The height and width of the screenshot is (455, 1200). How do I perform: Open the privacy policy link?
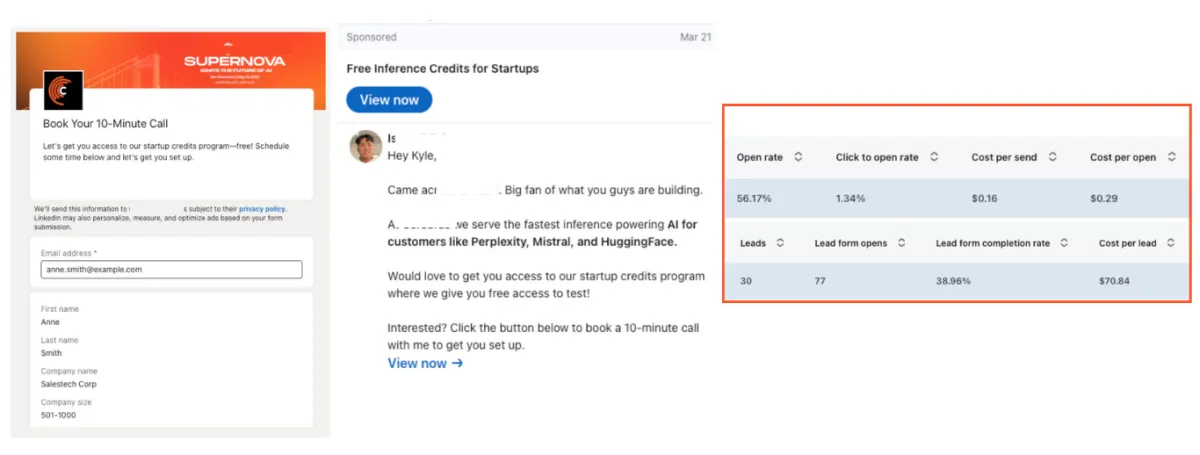tap(262, 209)
